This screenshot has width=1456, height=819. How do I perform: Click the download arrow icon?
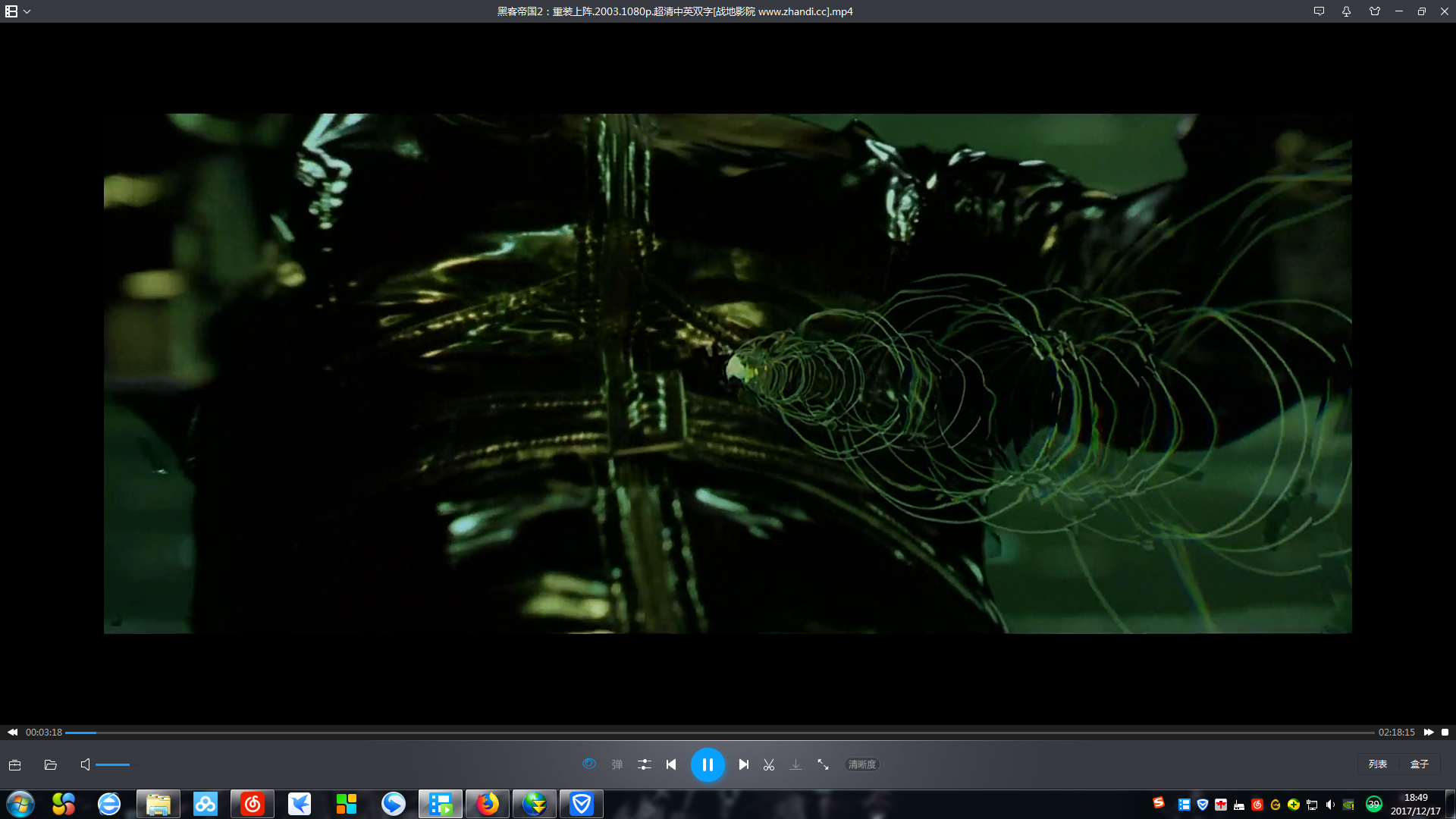pyautogui.click(x=795, y=764)
